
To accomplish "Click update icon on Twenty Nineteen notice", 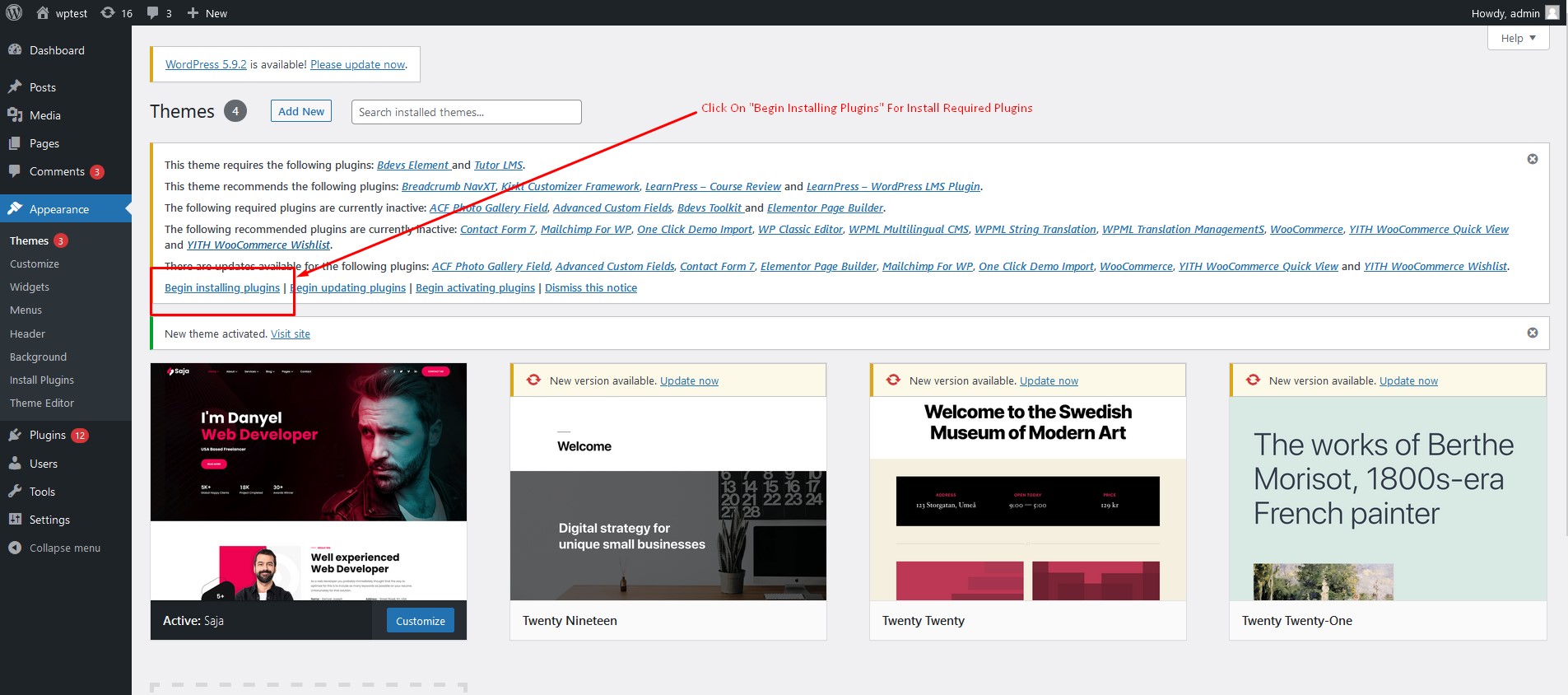I will pos(533,380).
